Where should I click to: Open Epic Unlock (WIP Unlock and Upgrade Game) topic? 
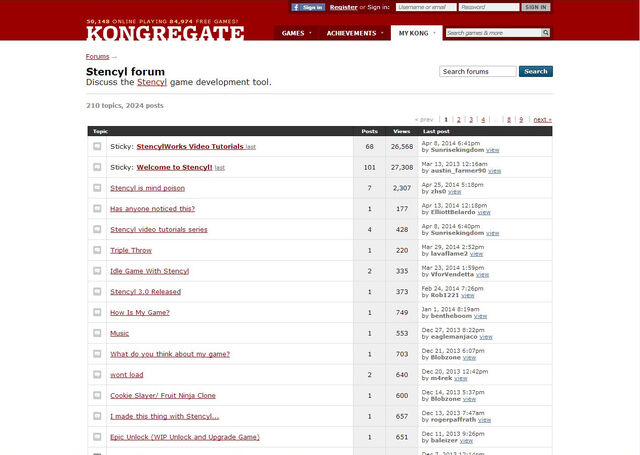(x=184, y=437)
